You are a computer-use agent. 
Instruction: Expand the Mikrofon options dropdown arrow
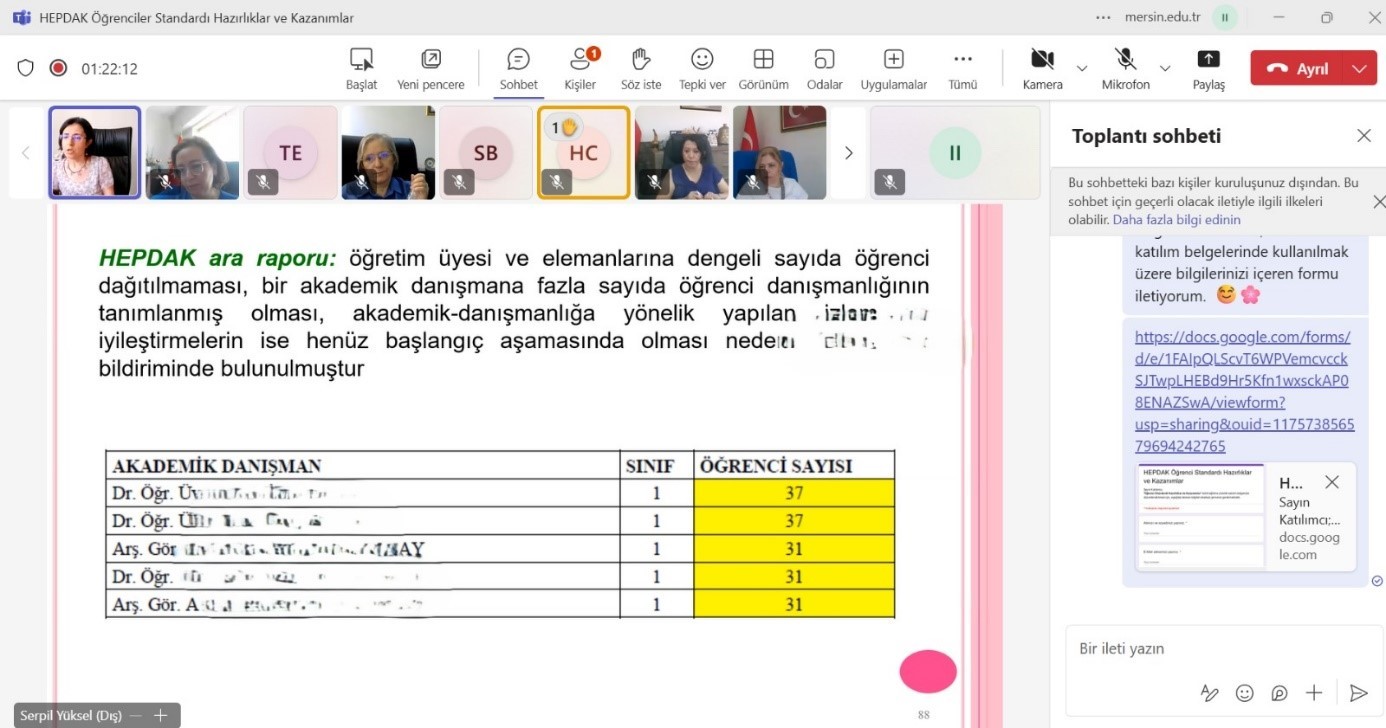1164,68
